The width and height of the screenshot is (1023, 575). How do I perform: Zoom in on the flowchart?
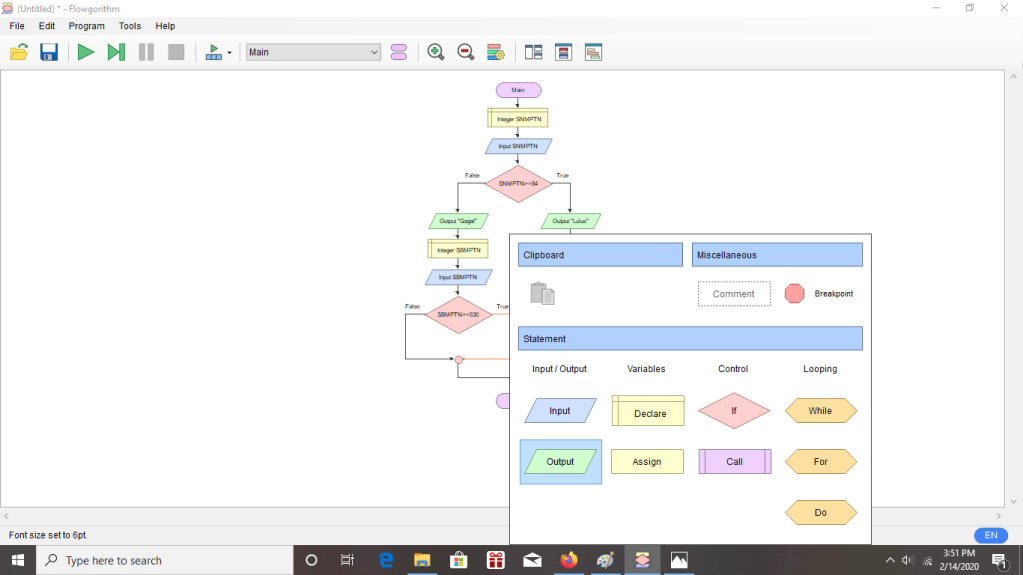[x=436, y=52]
